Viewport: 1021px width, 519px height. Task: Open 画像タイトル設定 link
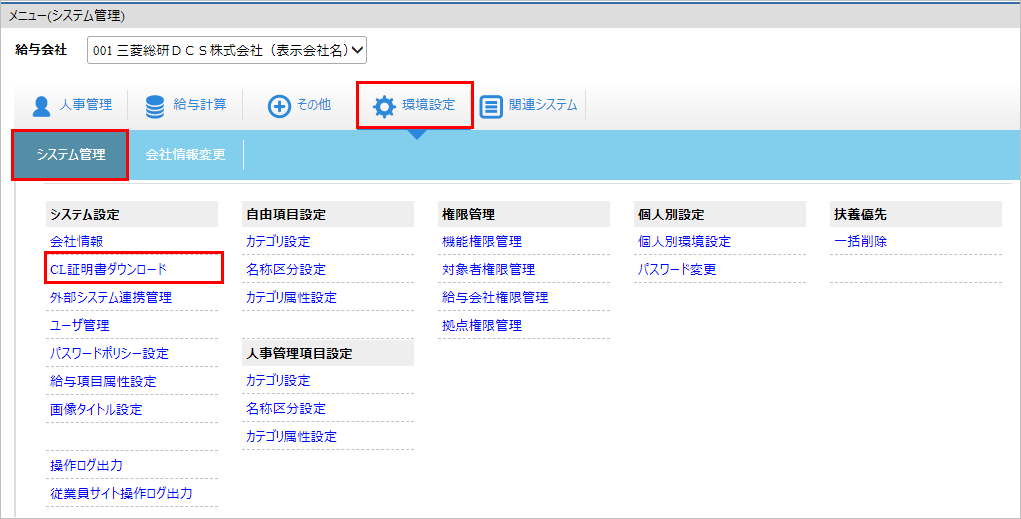pos(96,410)
